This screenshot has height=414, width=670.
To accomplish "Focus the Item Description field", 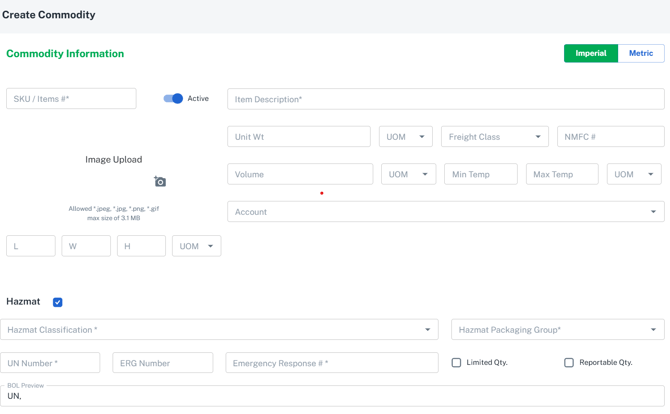I will point(445,99).
